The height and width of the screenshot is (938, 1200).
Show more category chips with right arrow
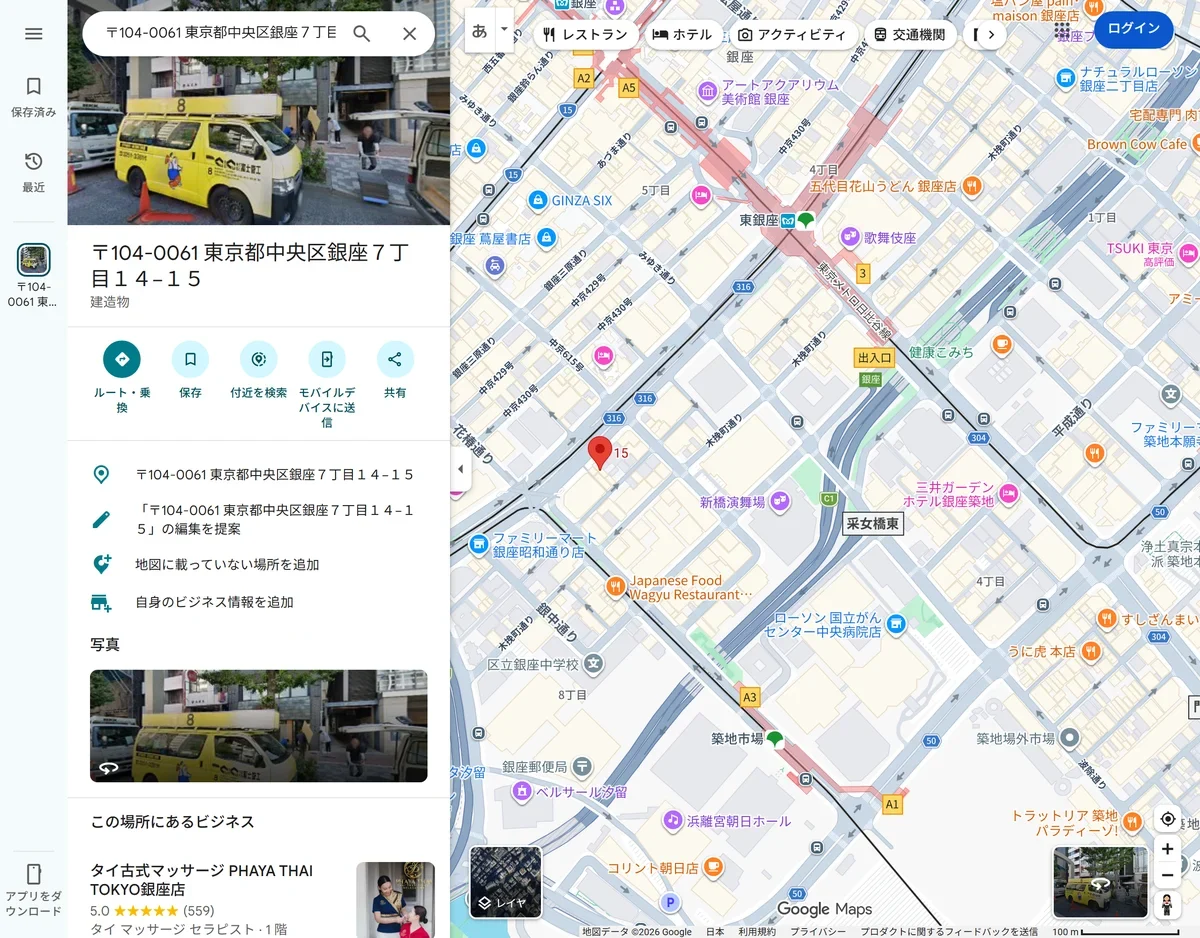click(990, 34)
